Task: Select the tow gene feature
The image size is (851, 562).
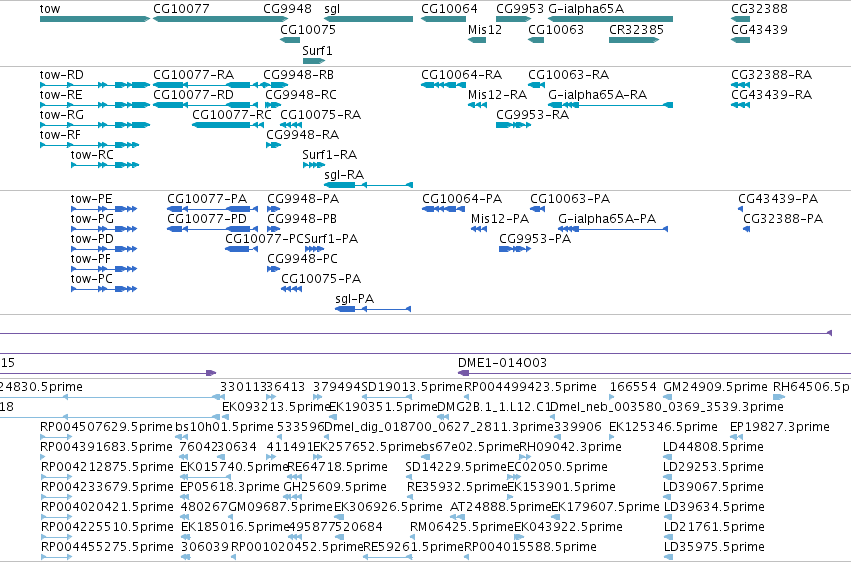Action: (94, 19)
